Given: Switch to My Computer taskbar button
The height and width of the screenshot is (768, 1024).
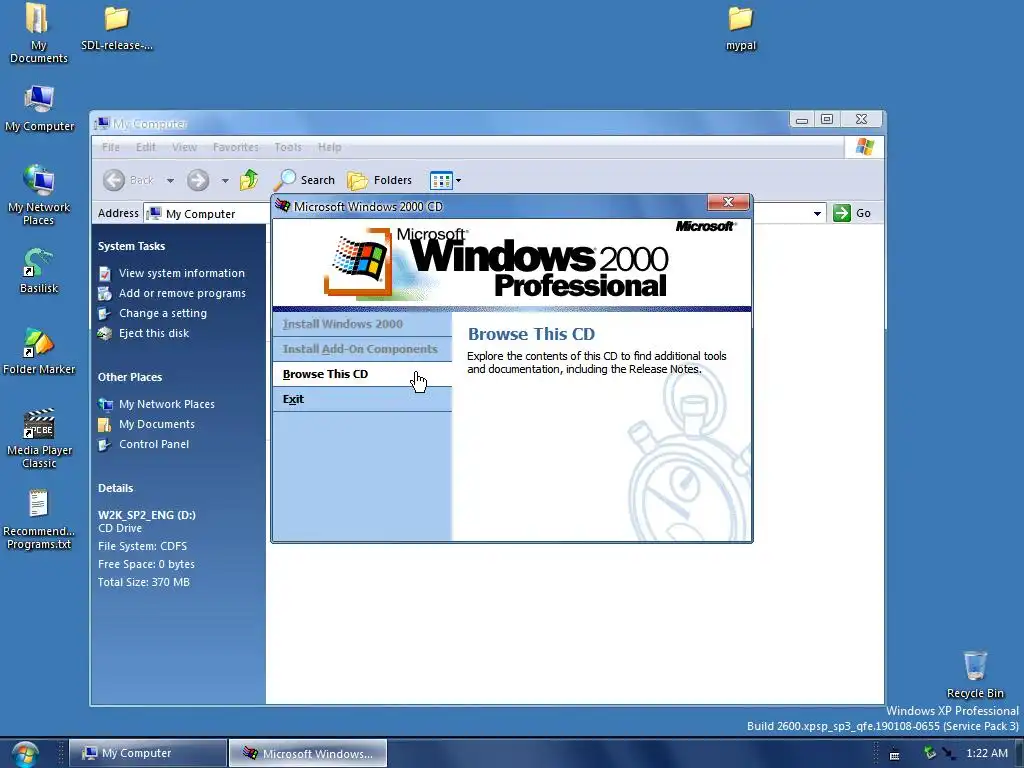Looking at the screenshot, I should pyautogui.click(x=148, y=753).
